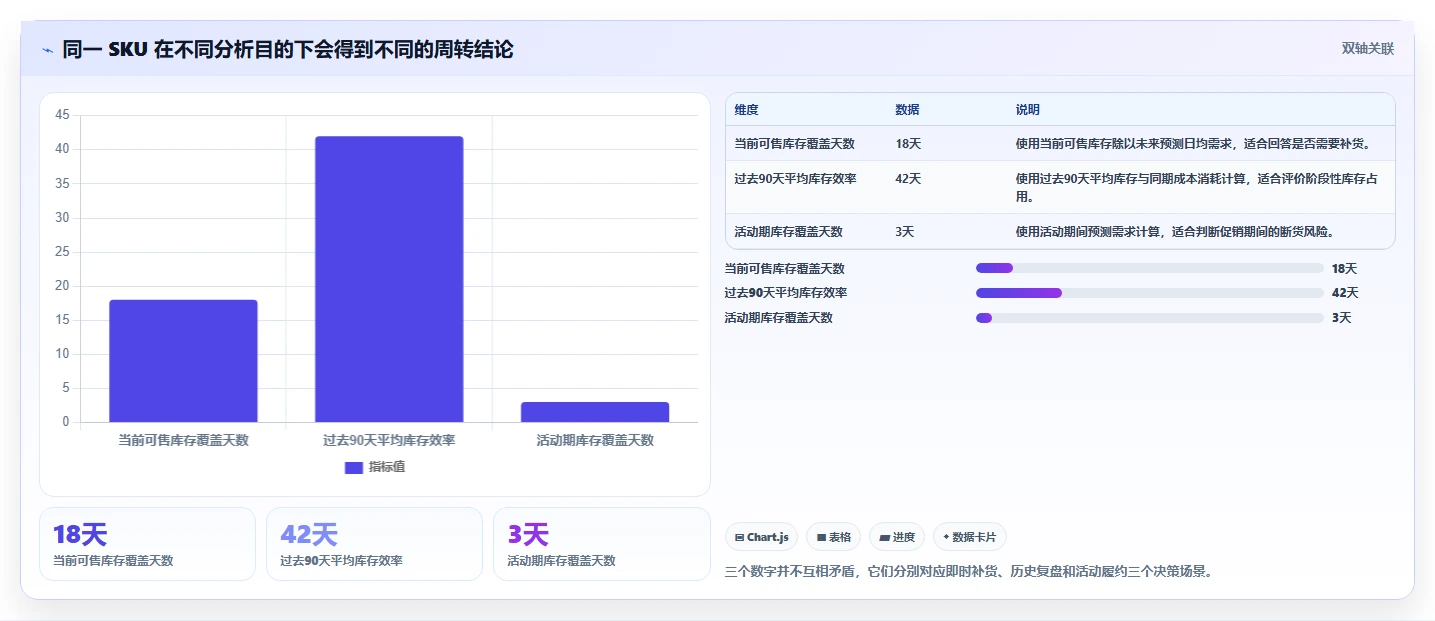Image resolution: width=1435 pixels, height=621 pixels.
Task: Click description starting 使用过去90天平均库存
Action: pos(1197,188)
